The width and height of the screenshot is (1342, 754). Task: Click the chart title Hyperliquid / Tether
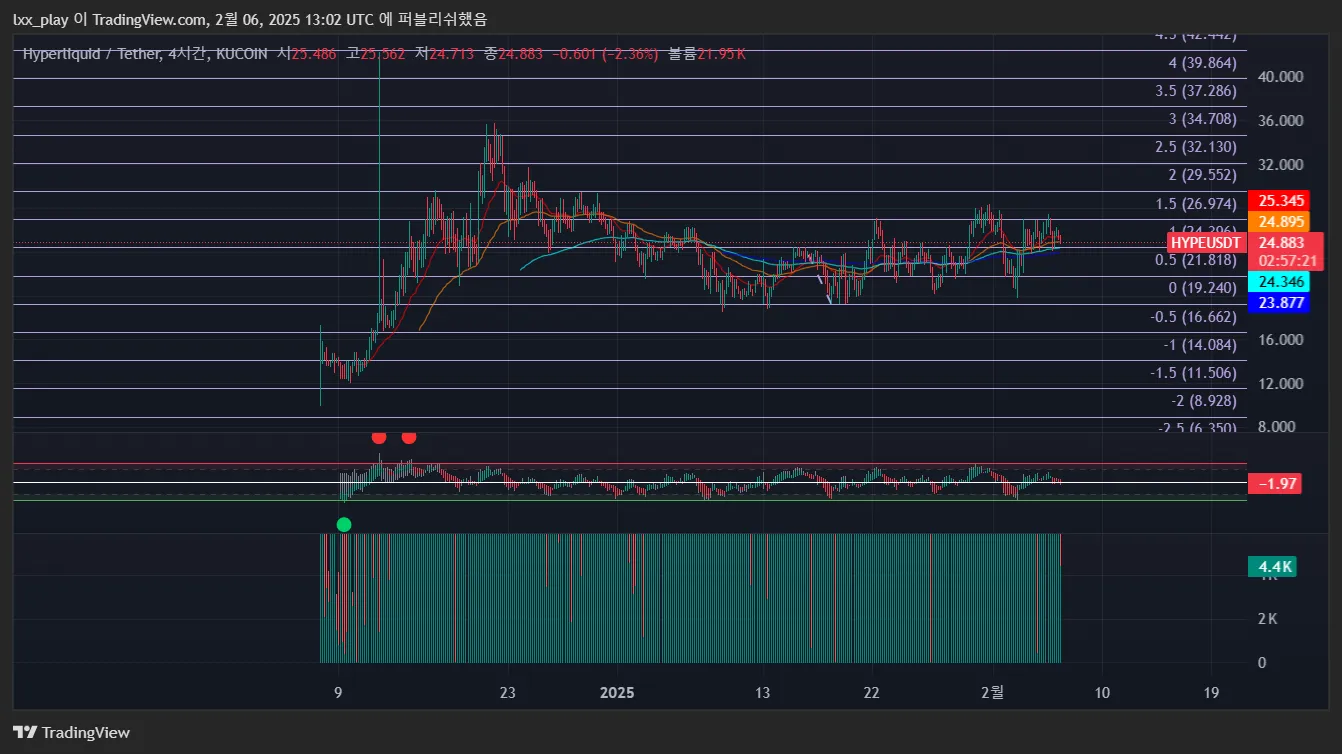(90, 54)
